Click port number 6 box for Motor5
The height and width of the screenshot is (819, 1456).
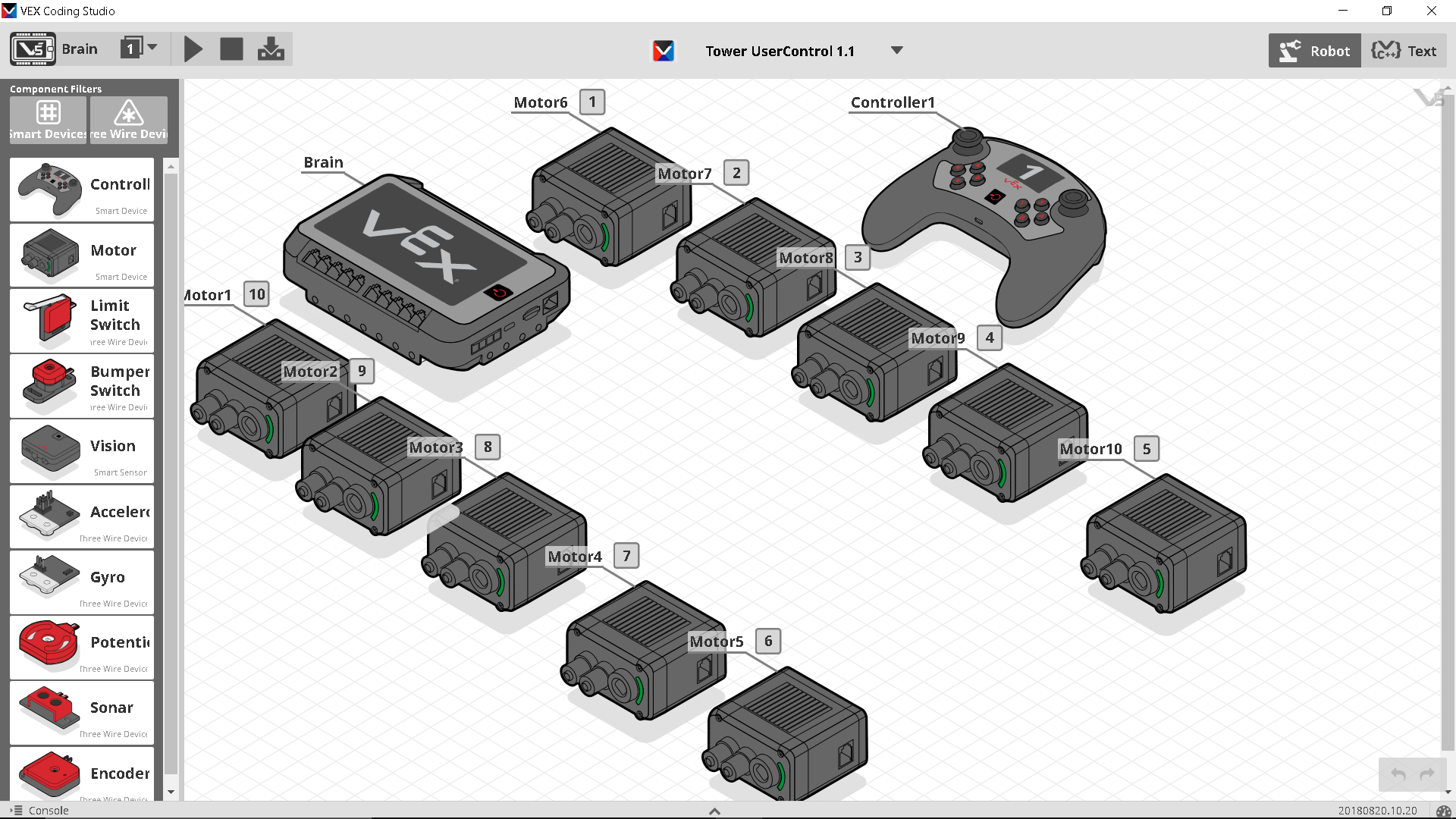[x=768, y=642]
